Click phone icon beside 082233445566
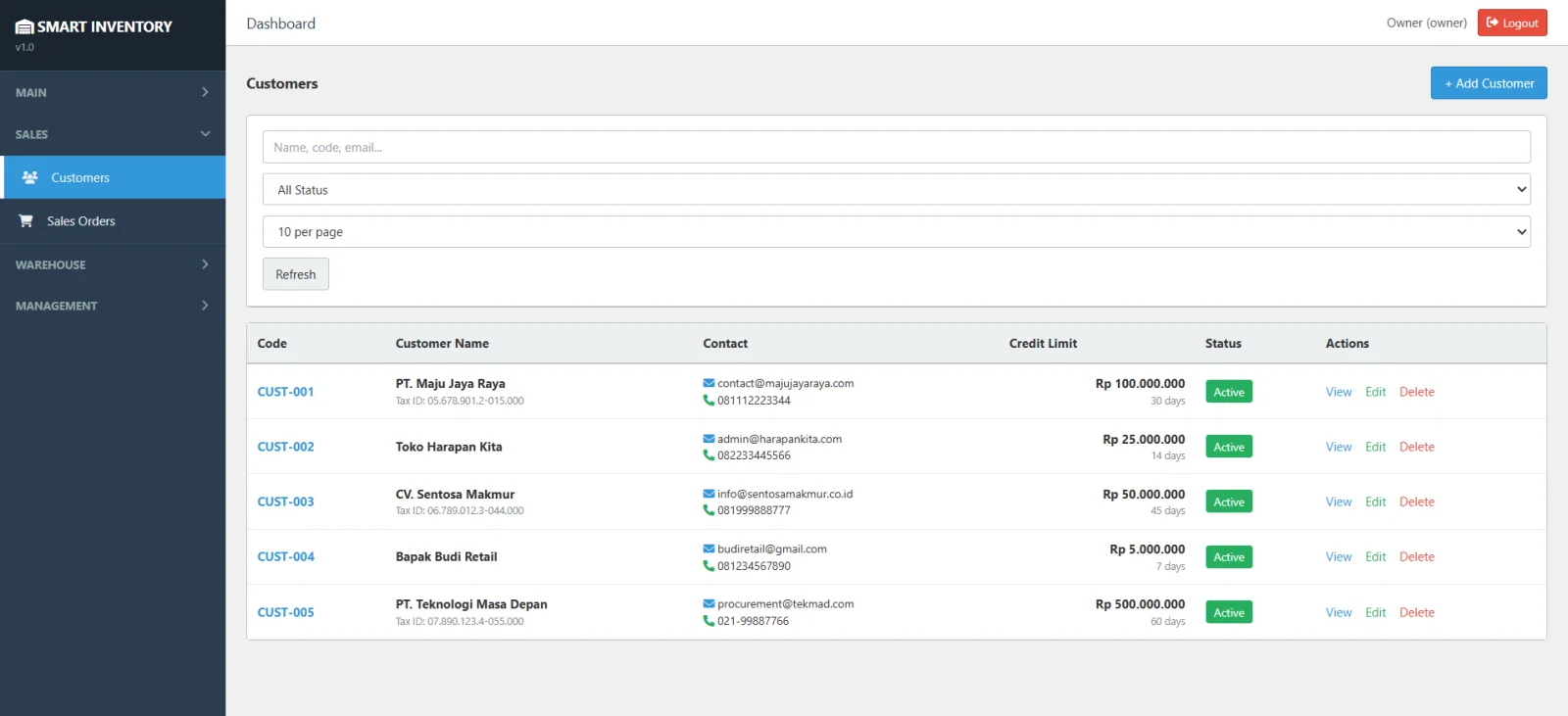Screen dimensions: 1568x716 709,455
